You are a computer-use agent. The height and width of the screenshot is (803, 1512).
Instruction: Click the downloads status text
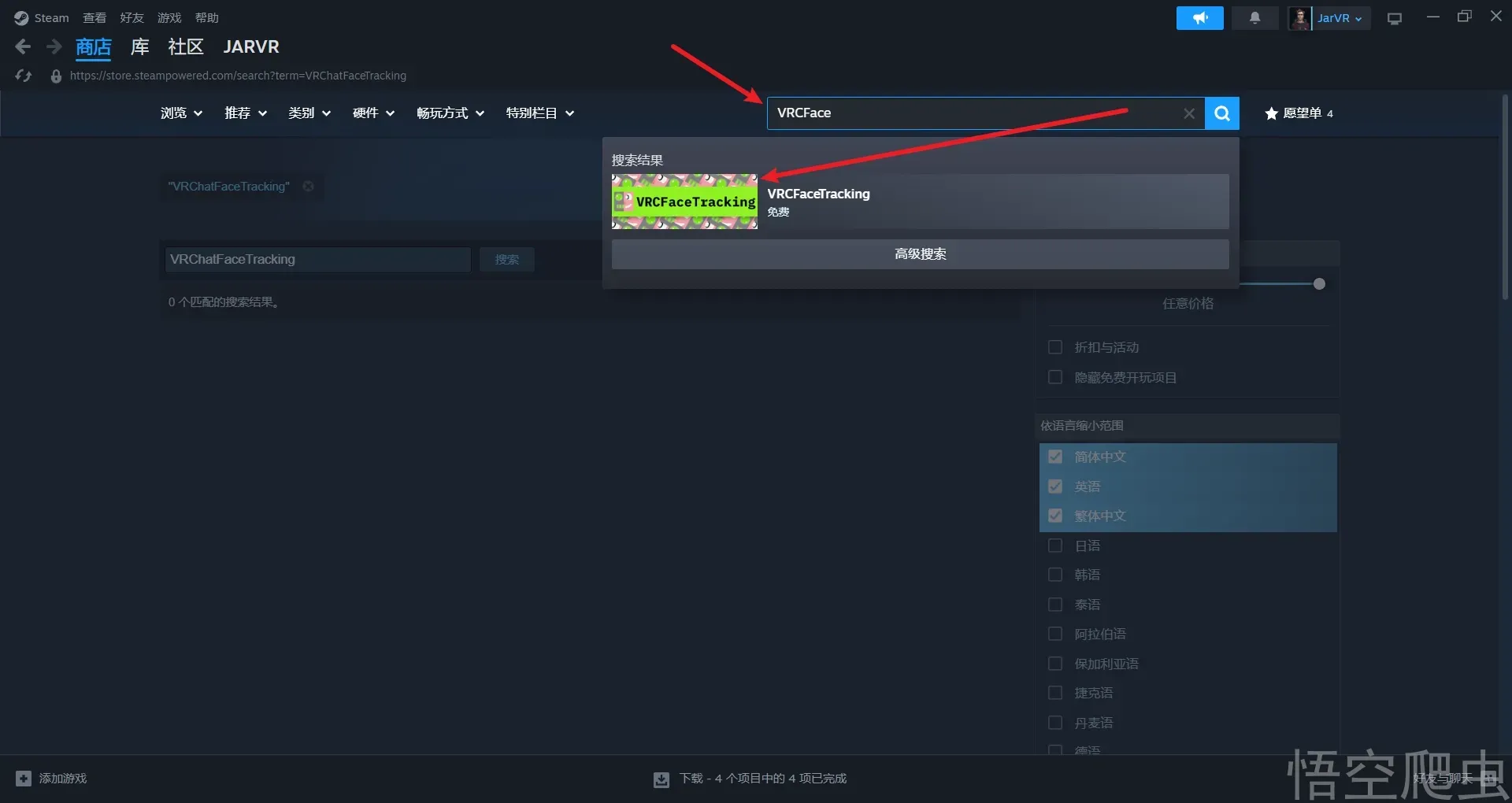763,779
